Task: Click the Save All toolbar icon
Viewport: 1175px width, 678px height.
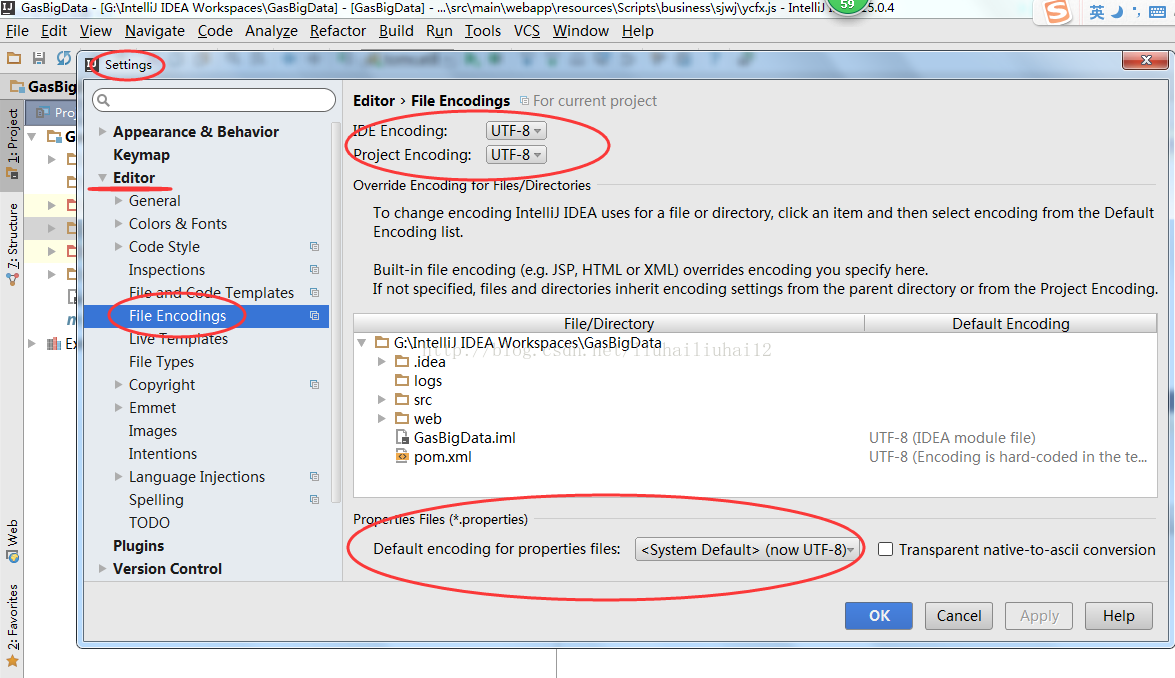Action: click(39, 59)
